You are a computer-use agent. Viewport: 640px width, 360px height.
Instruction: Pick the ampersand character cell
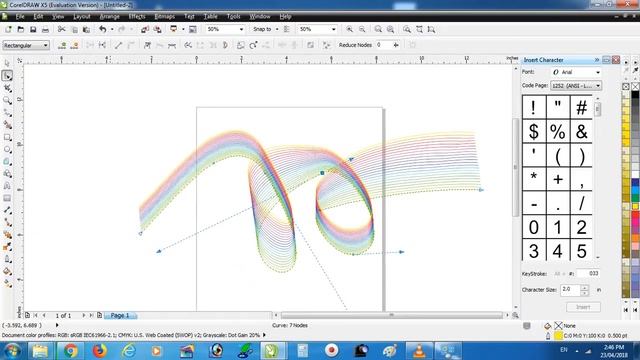[581, 131]
